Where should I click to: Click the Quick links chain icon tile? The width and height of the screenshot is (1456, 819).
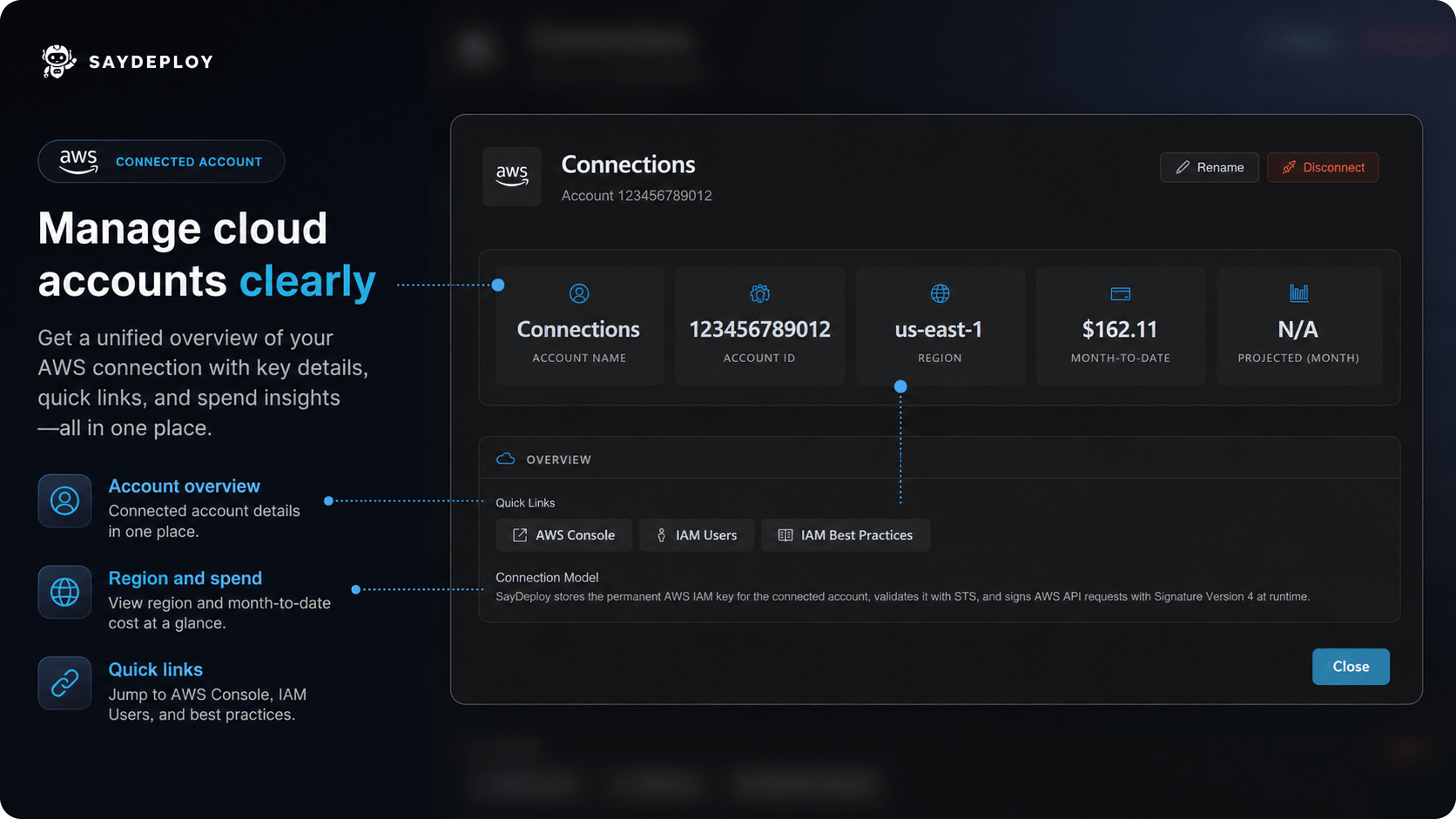(64, 683)
